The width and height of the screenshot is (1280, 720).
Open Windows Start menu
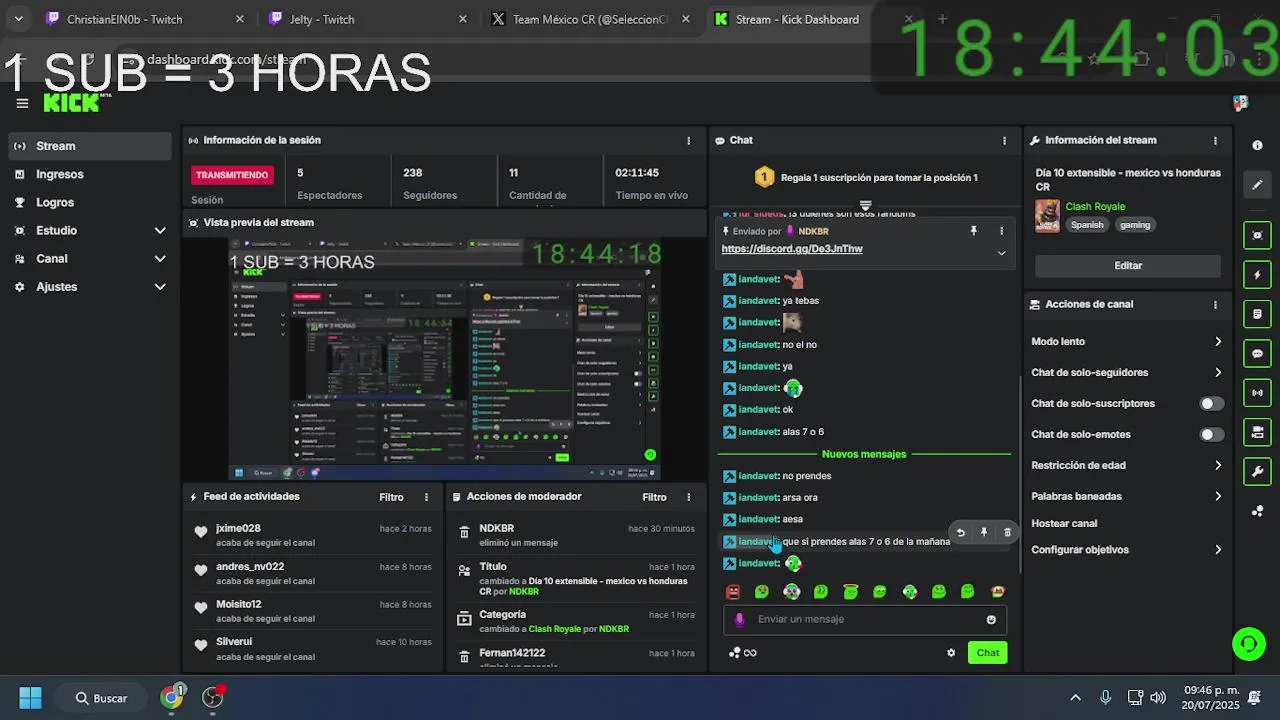(x=30, y=697)
